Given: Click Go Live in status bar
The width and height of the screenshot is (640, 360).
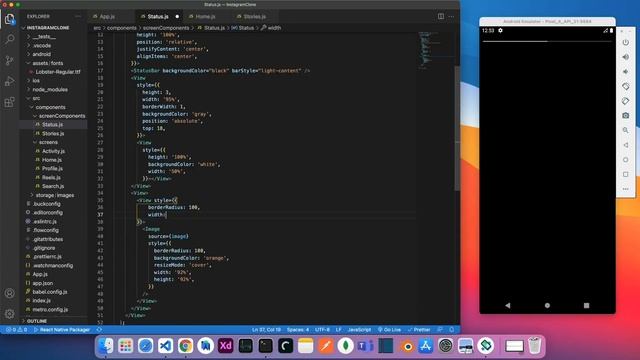Looking at the screenshot, I should pos(389,330).
